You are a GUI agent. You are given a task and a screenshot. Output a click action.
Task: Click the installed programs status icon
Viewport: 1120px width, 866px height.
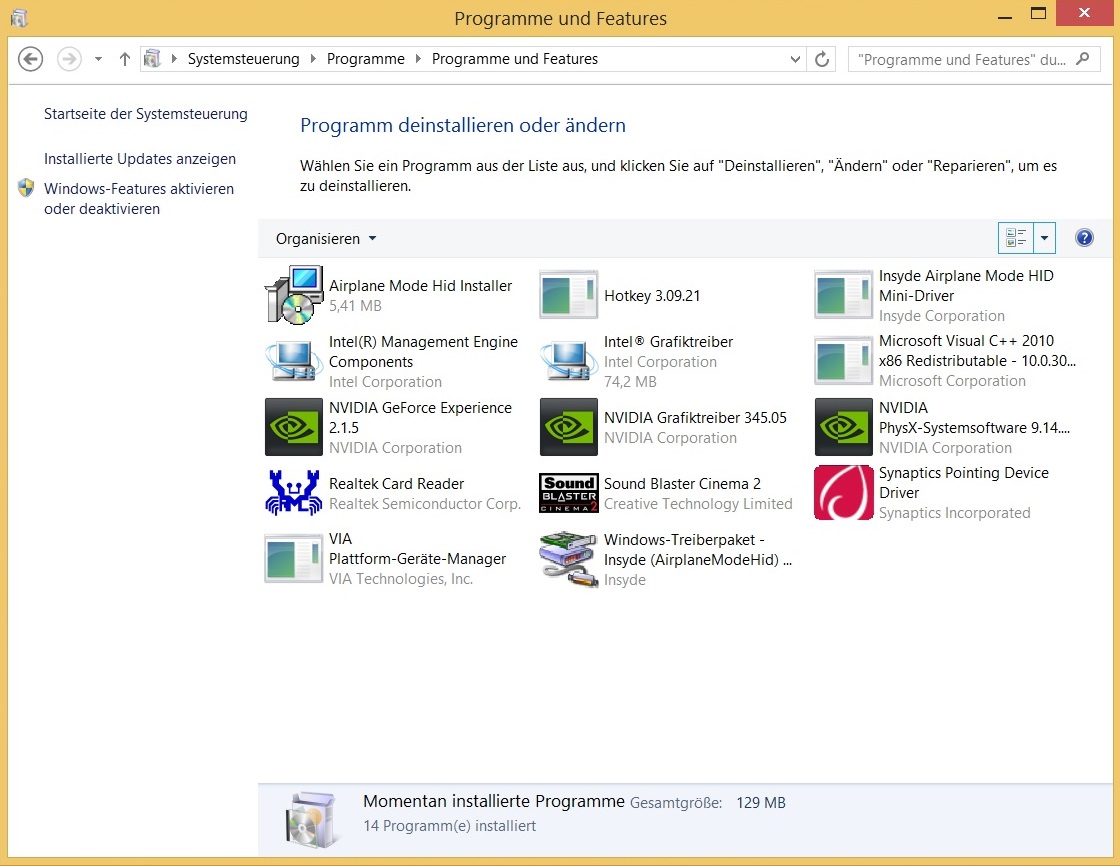click(x=311, y=820)
